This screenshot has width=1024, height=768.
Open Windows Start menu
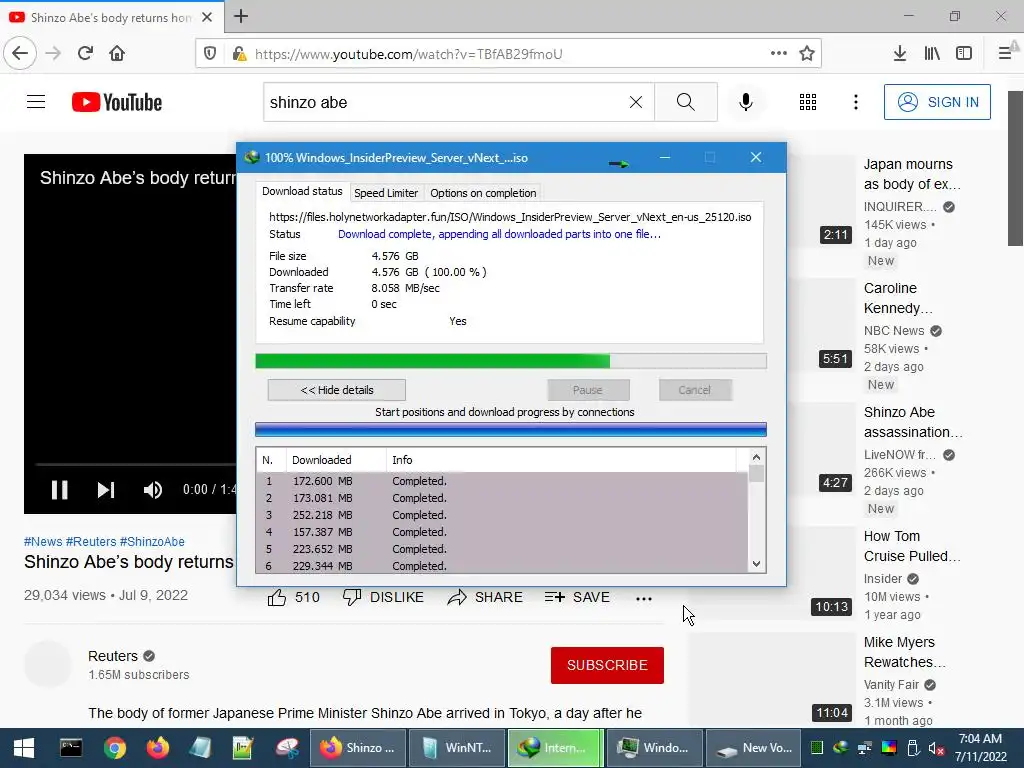[24, 748]
